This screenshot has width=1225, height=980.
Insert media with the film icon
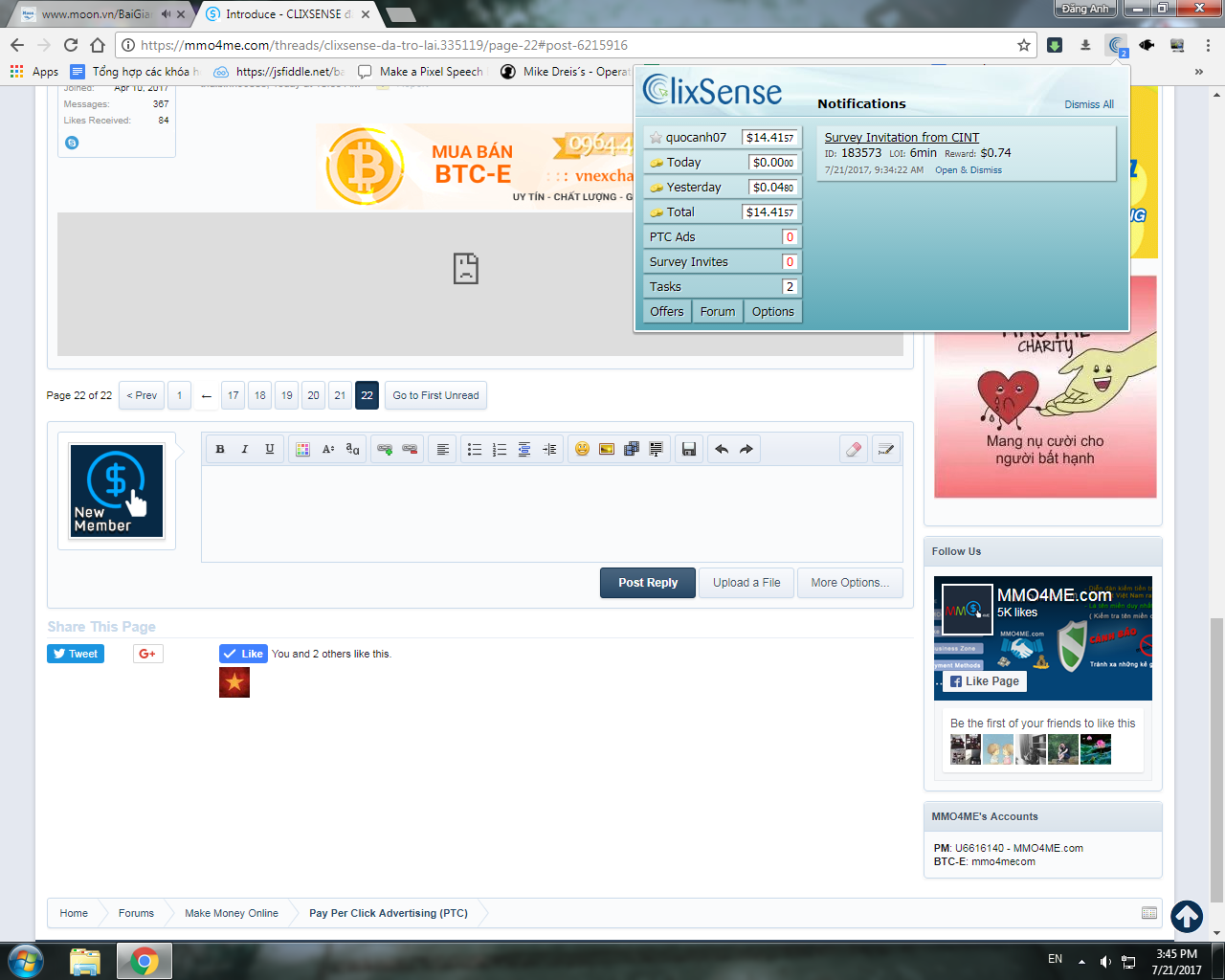point(632,449)
